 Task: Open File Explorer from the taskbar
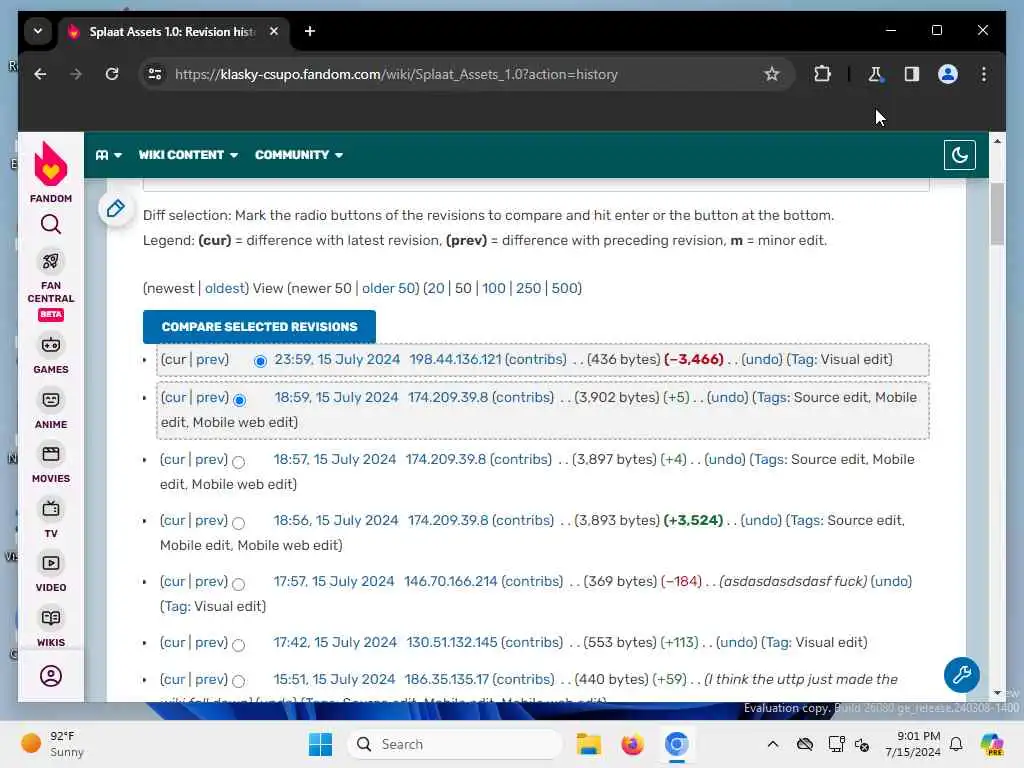(588, 744)
